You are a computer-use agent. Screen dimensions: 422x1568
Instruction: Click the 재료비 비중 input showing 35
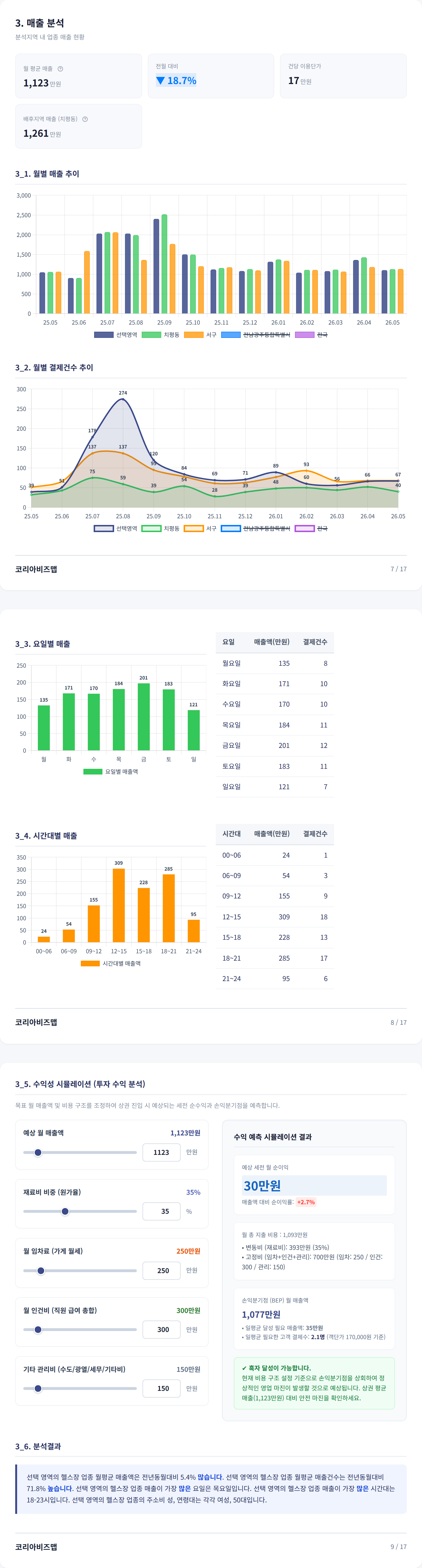coord(161,1211)
